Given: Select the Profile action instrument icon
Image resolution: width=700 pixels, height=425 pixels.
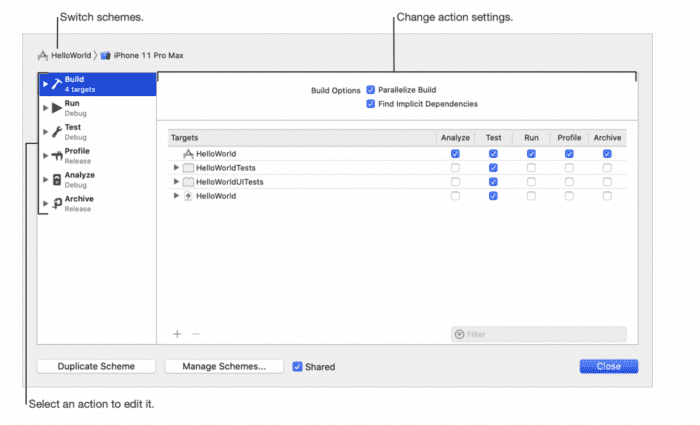Looking at the screenshot, I should coord(57,155).
